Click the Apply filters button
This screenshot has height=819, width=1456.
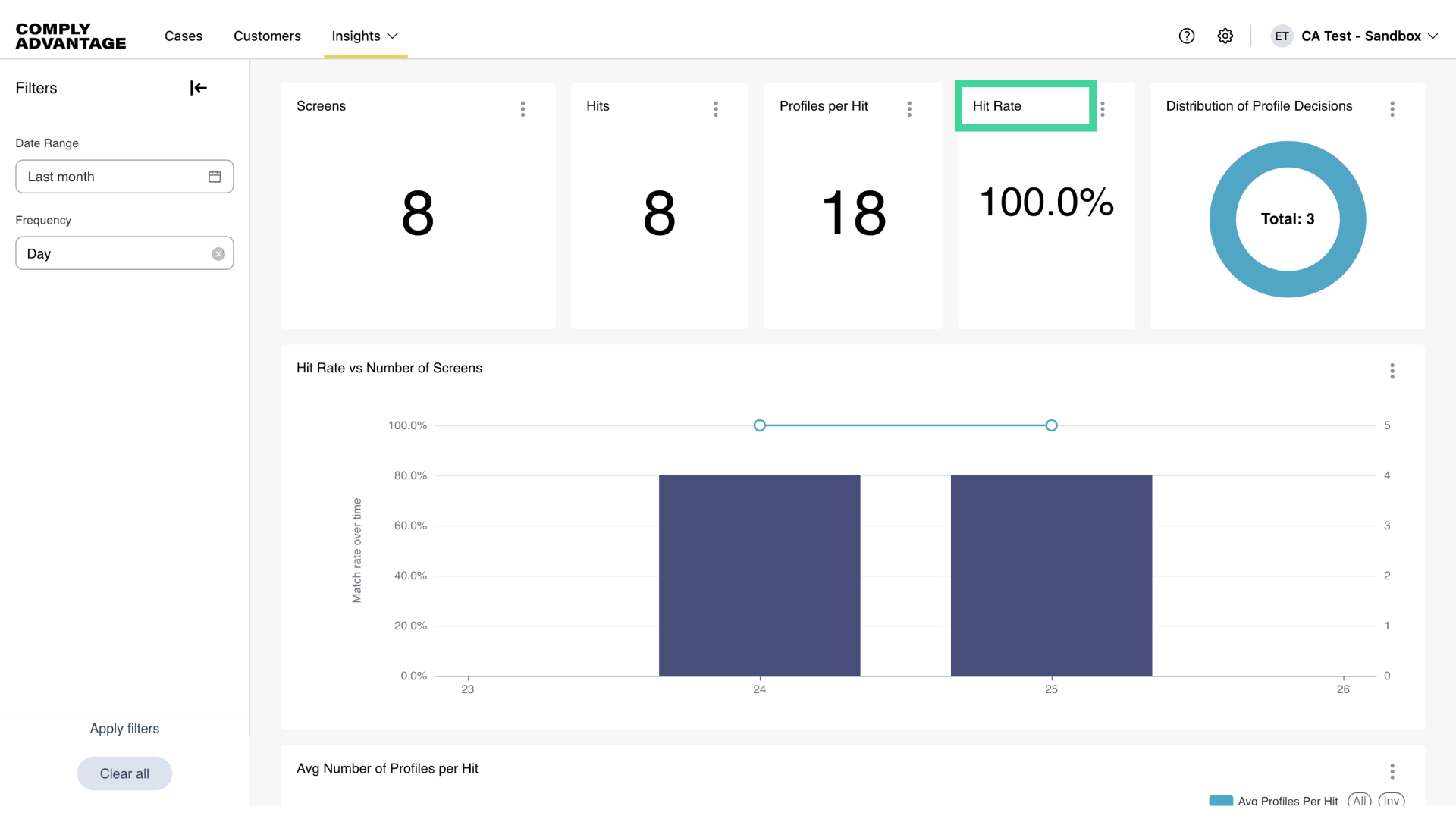point(124,728)
